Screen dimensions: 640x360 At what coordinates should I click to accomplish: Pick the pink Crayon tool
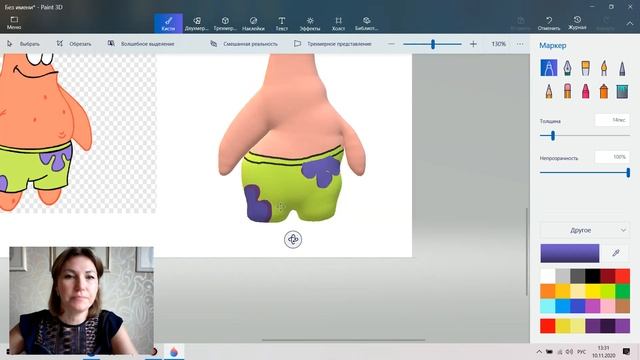point(585,91)
